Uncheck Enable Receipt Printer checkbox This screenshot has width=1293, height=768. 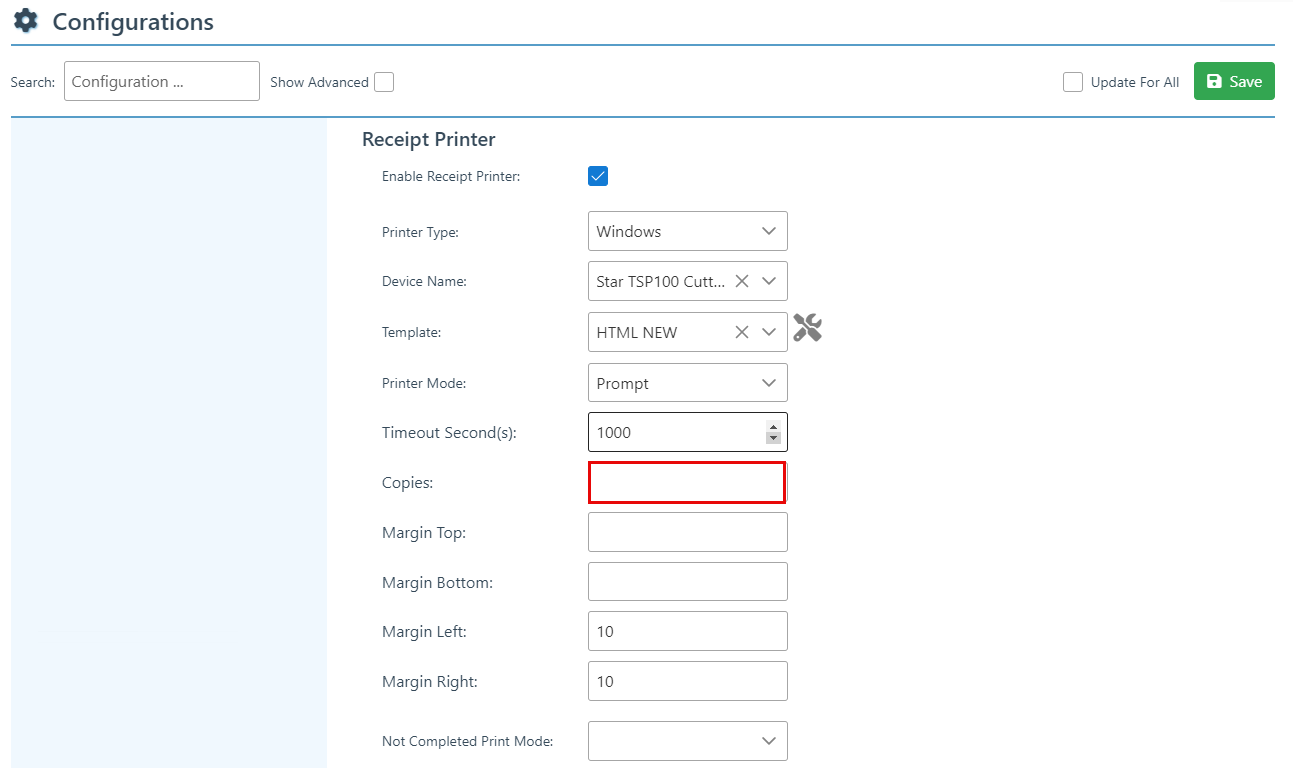click(x=598, y=177)
